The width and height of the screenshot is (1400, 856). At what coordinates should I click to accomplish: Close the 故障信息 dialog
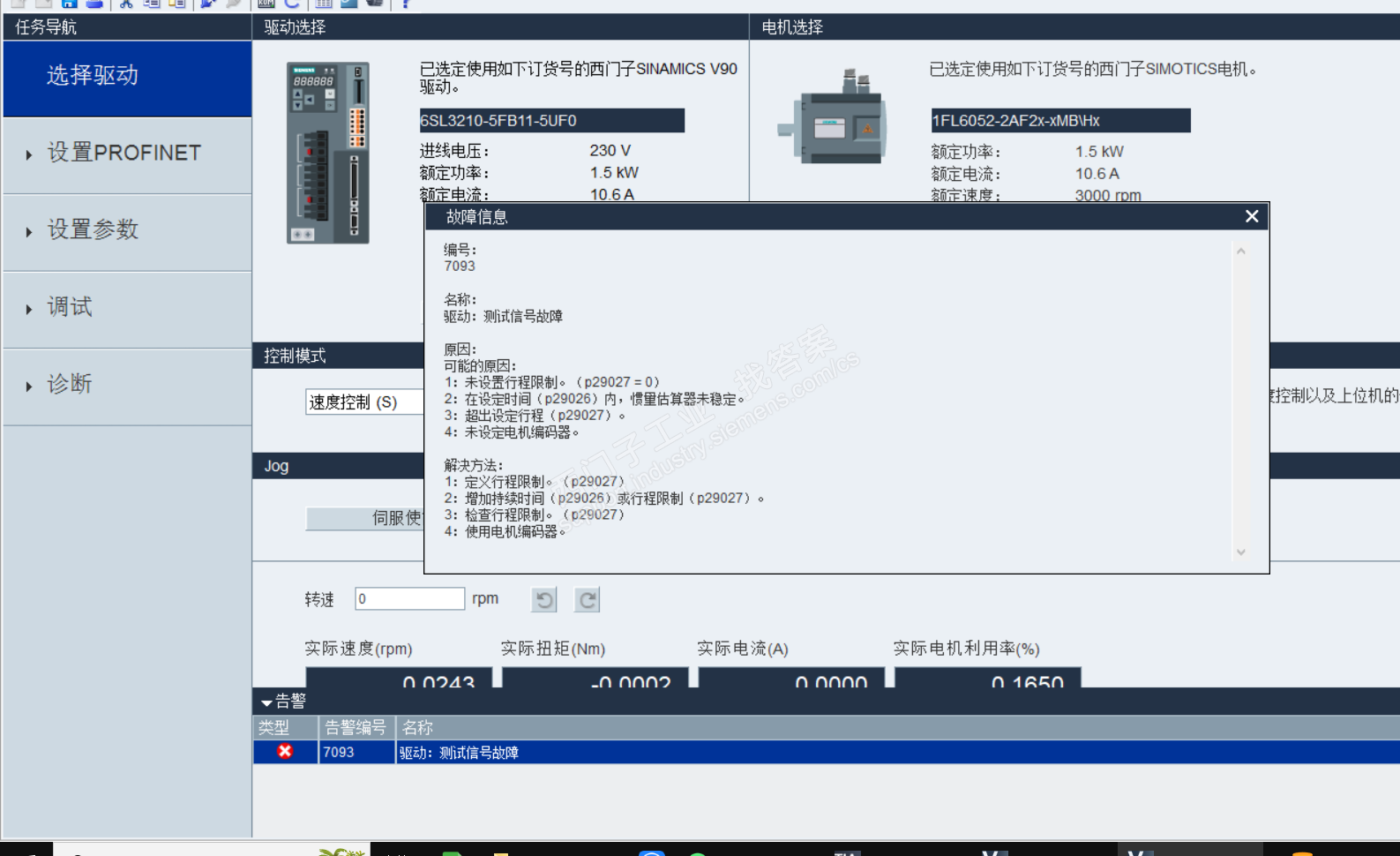pos(1252,216)
